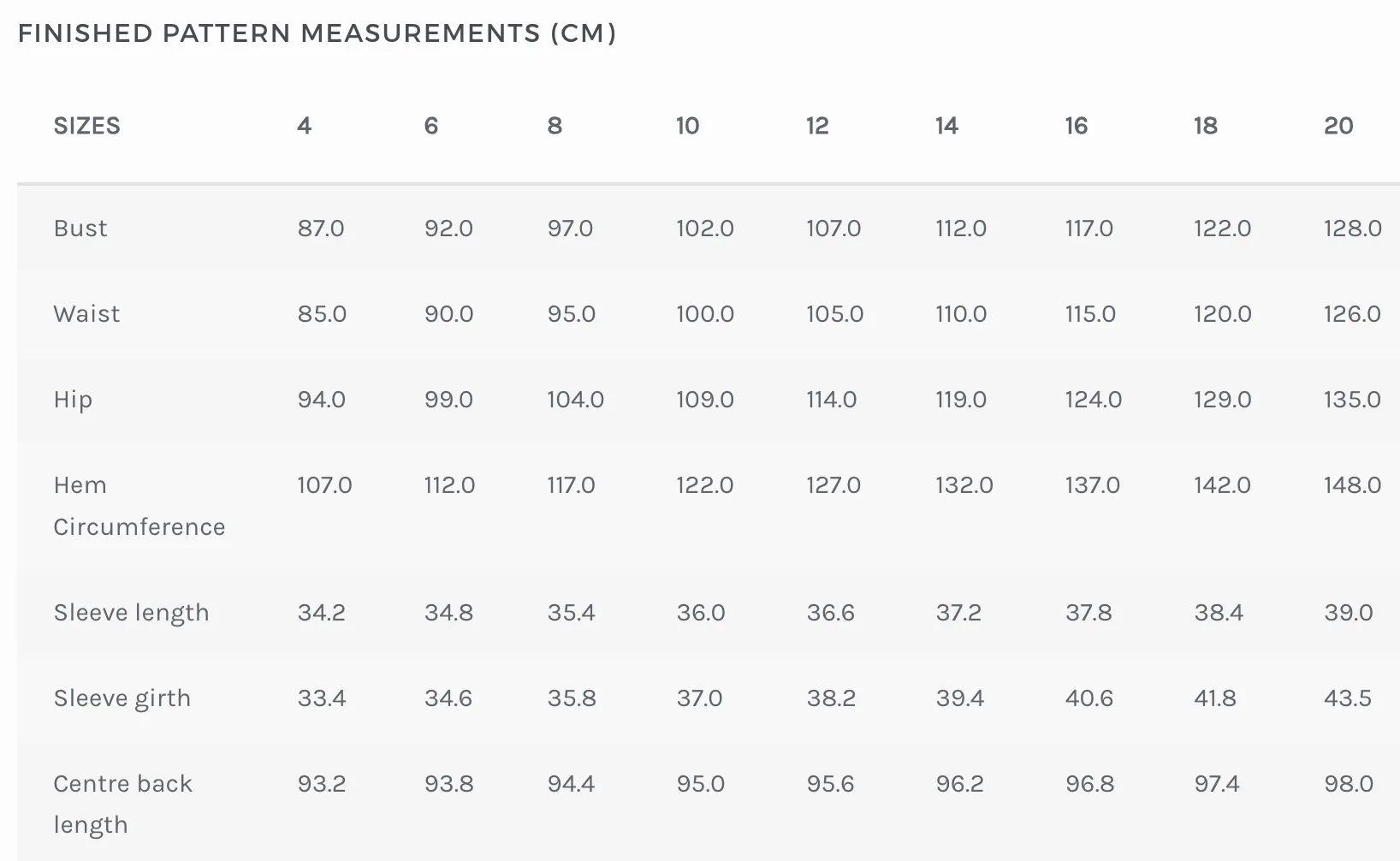Click the size 20 column header
Viewport: 1400px width, 861px height.
click(x=1338, y=126)
